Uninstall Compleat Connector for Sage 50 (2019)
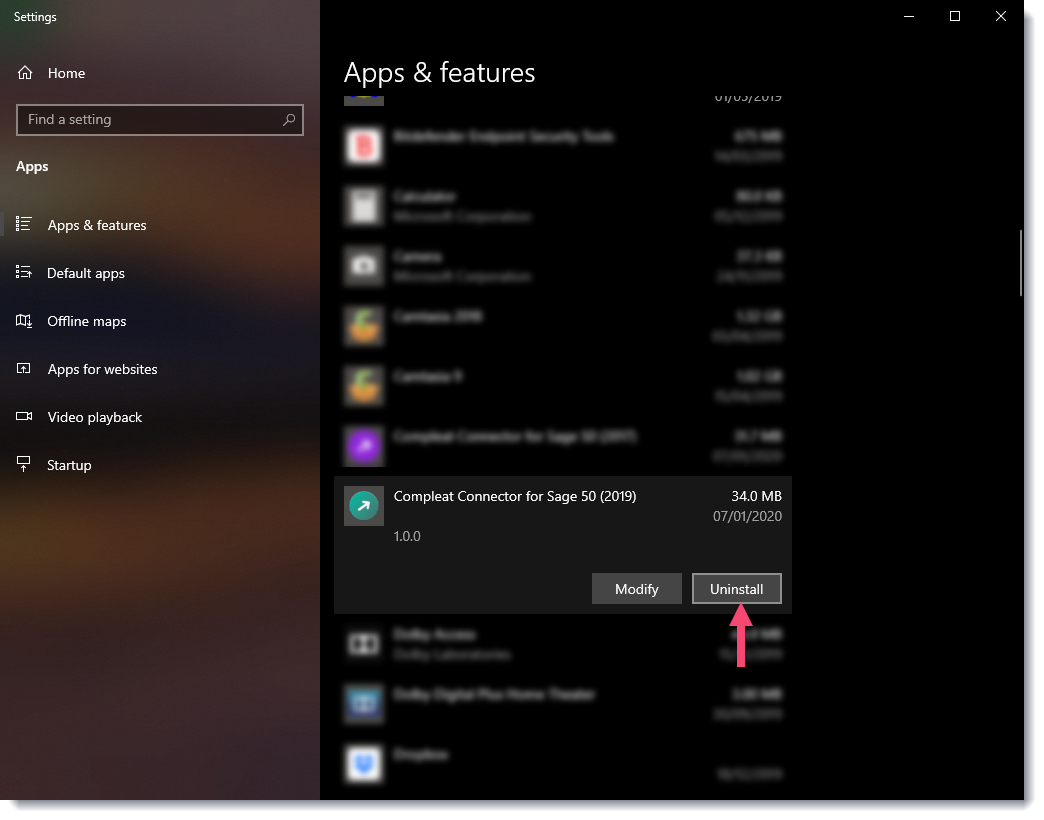Viewport: 1044px width, 820px height. pos(736,588)
